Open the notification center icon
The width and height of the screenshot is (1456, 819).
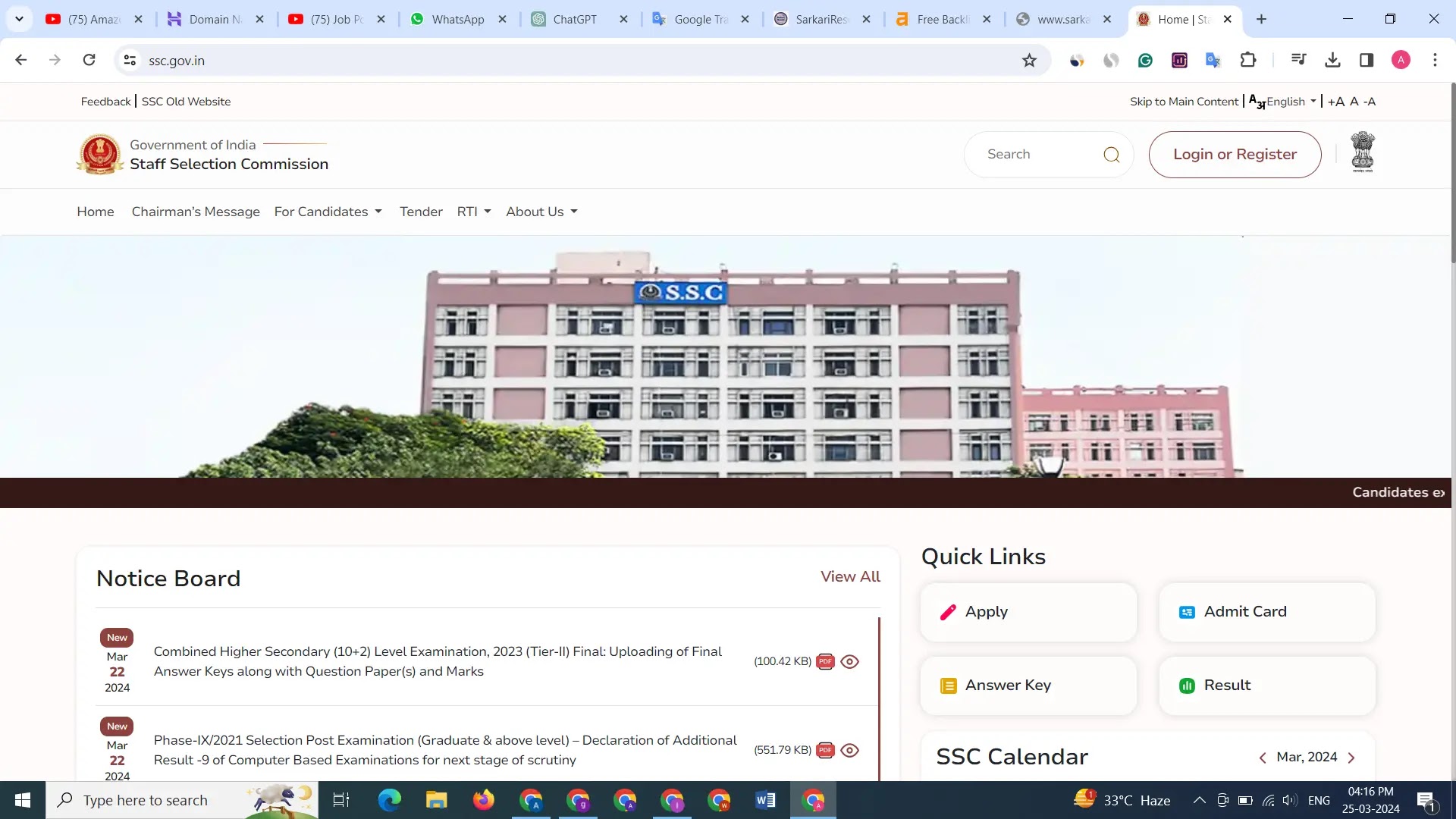click(x=1426, y=800)
